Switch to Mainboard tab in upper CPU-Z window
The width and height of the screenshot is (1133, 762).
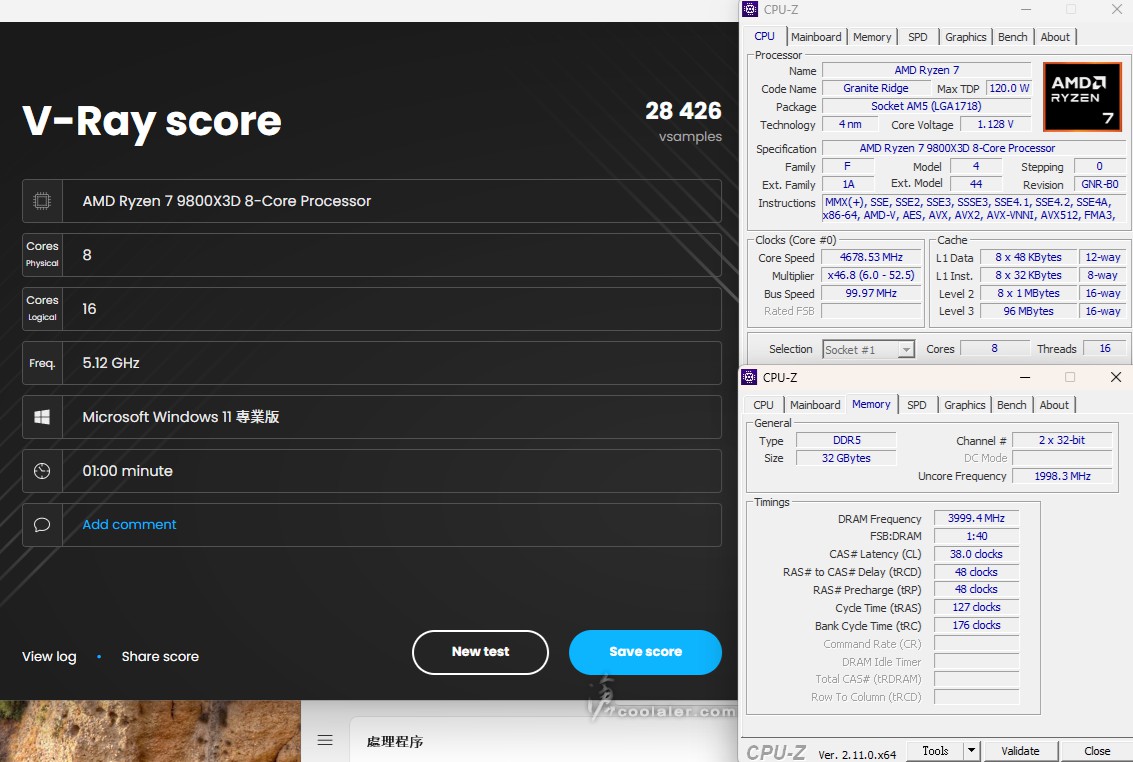[816, 37]
